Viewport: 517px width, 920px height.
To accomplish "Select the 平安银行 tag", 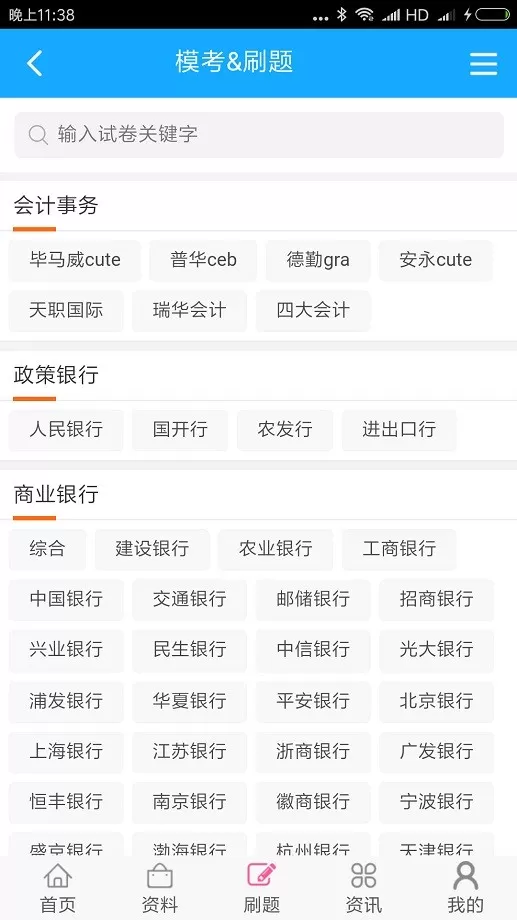I will [x=313, y=701].
